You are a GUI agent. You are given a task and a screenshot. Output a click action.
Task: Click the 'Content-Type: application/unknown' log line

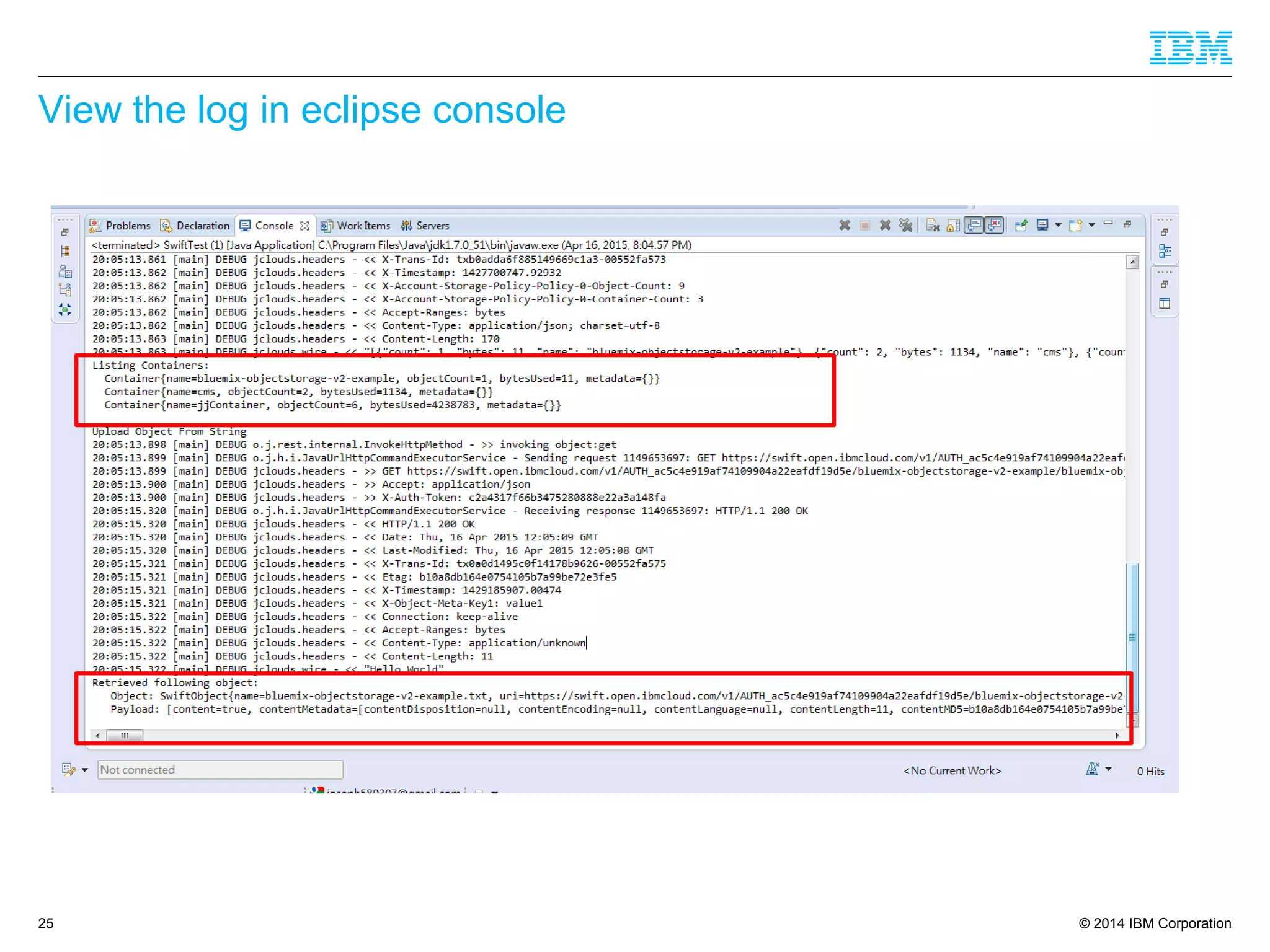pyautogui.click(x=339, y=643)
